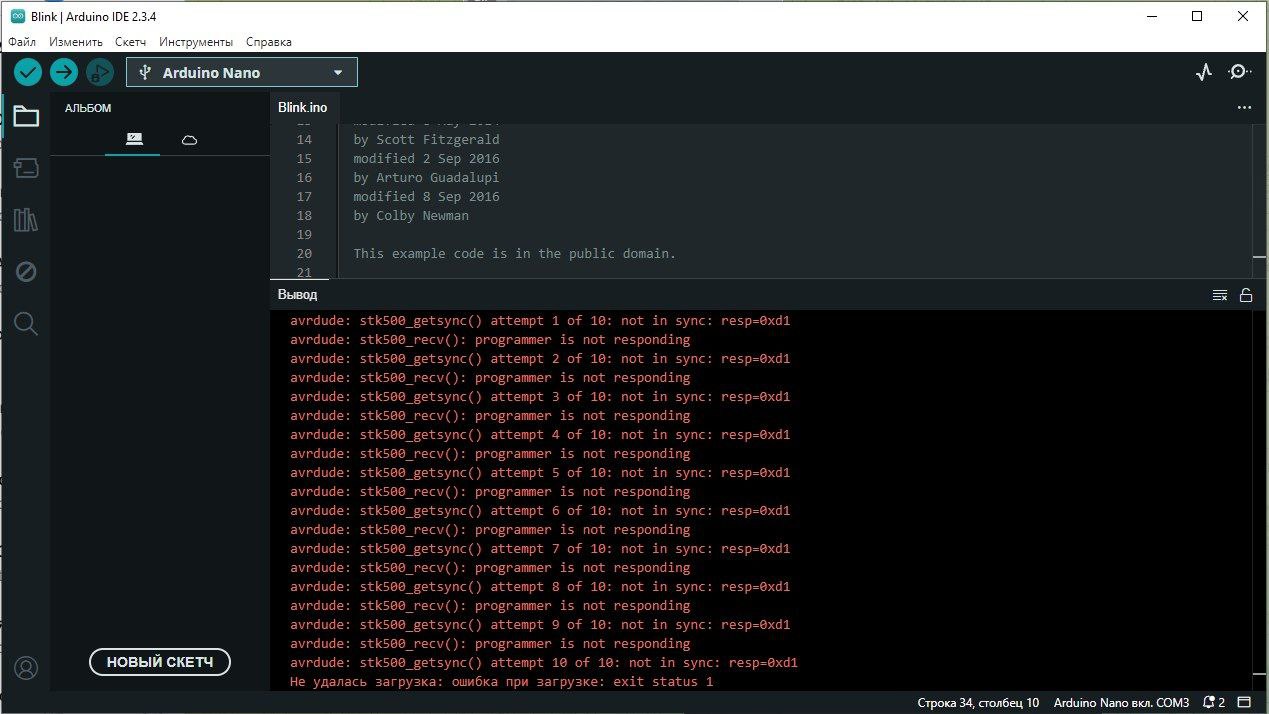This screenshot has height=714, width=1269.
Task: Open the Файл menu
Action: point(22,42)
